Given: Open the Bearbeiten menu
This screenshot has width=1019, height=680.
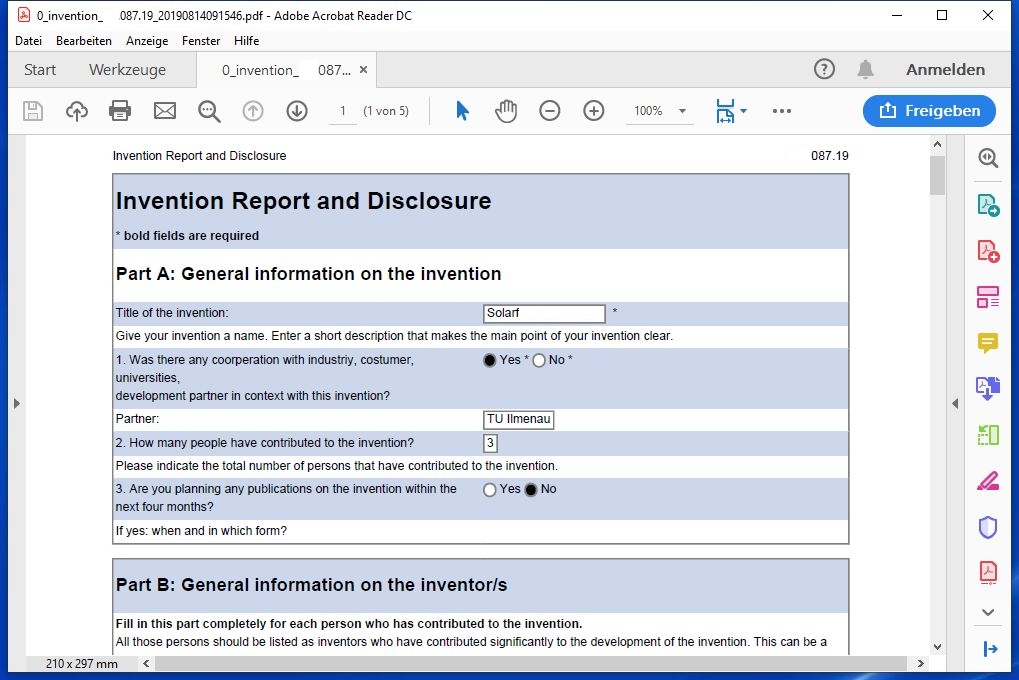Looking at the screenshot, I should [84, 41].
